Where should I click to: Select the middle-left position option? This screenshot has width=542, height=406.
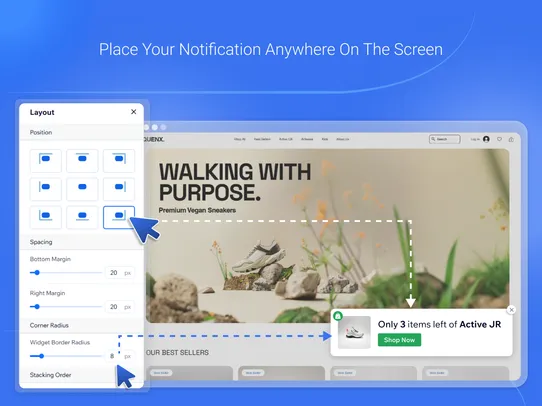(46, 189)
